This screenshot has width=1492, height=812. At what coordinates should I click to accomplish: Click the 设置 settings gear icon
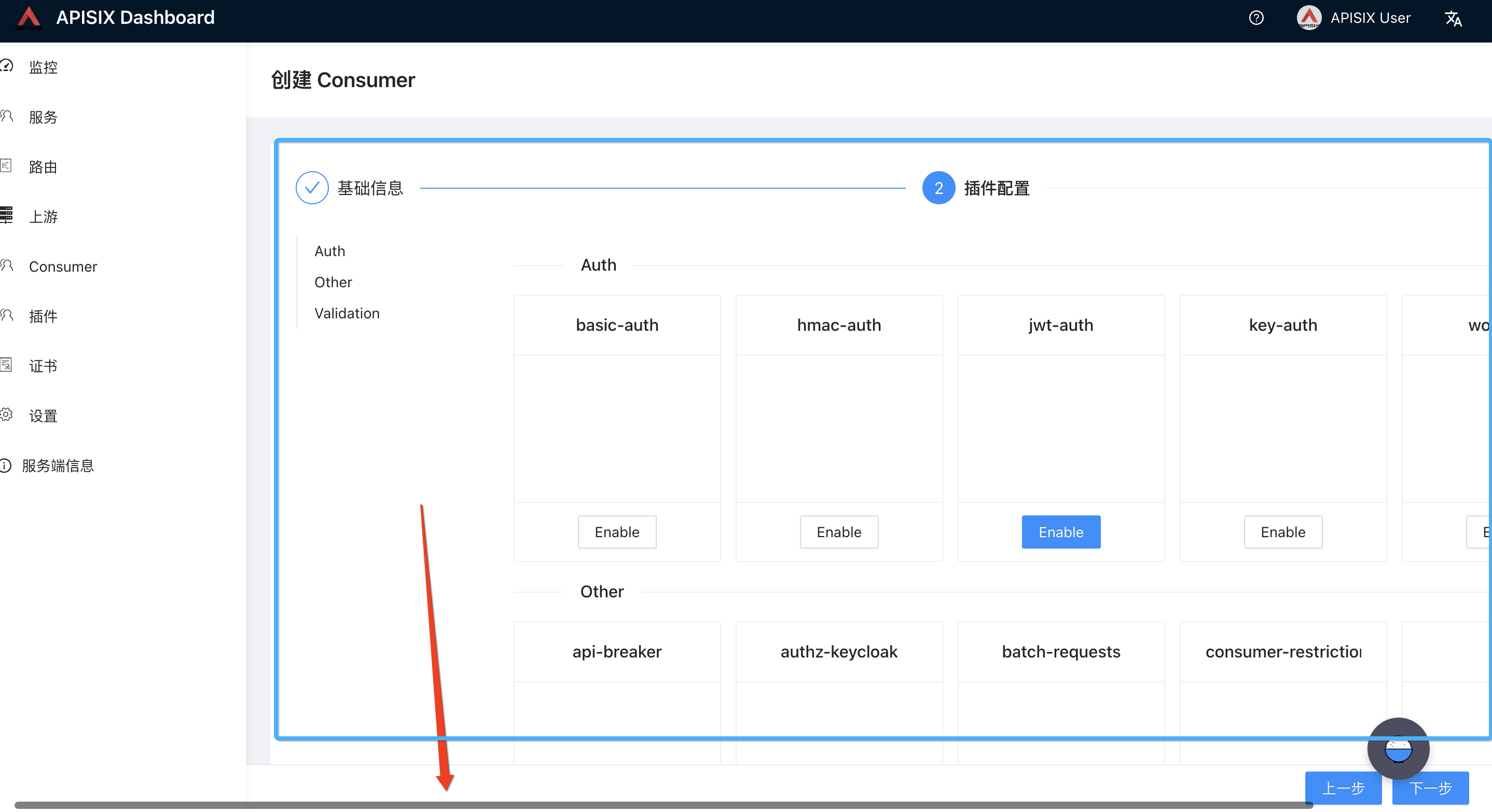click(6, 415)
